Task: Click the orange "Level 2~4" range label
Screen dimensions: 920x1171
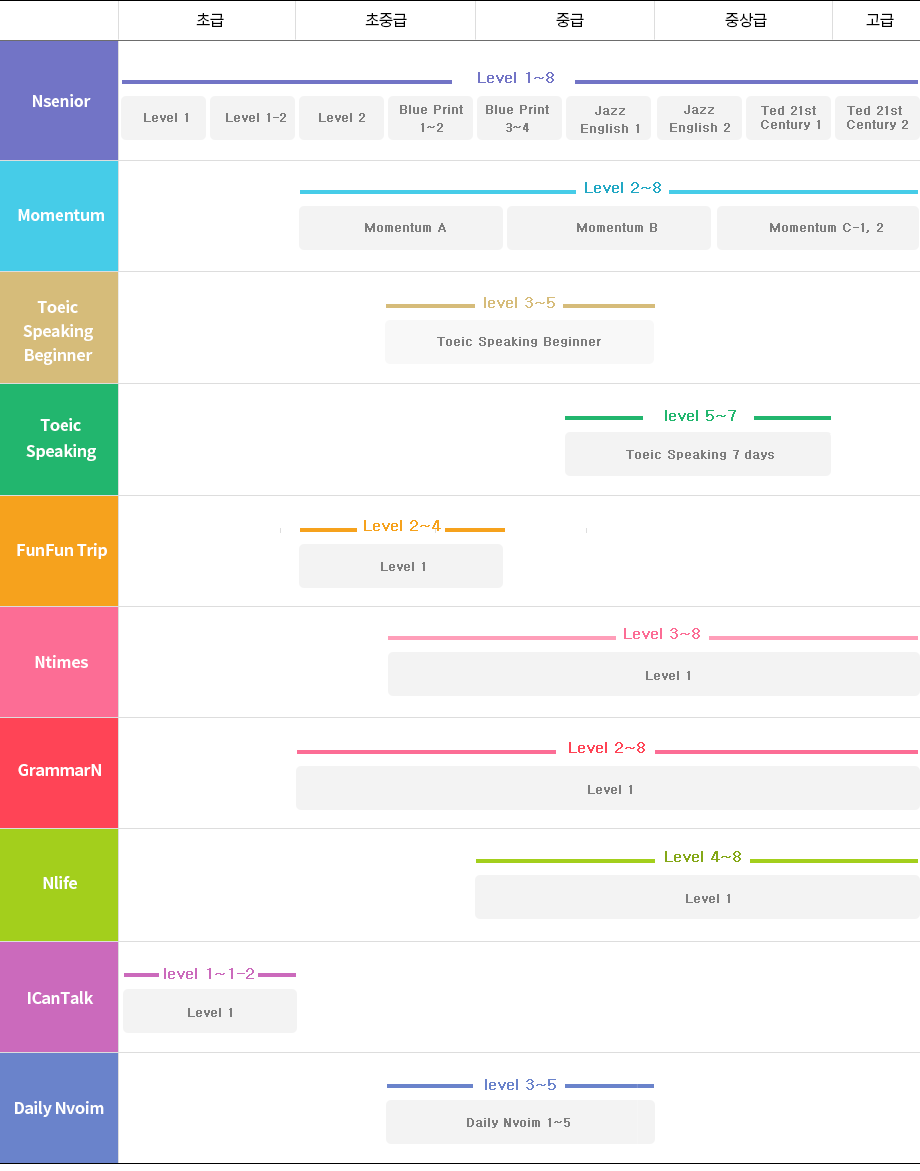Action: pyautogui.click(x=402, y=526)
